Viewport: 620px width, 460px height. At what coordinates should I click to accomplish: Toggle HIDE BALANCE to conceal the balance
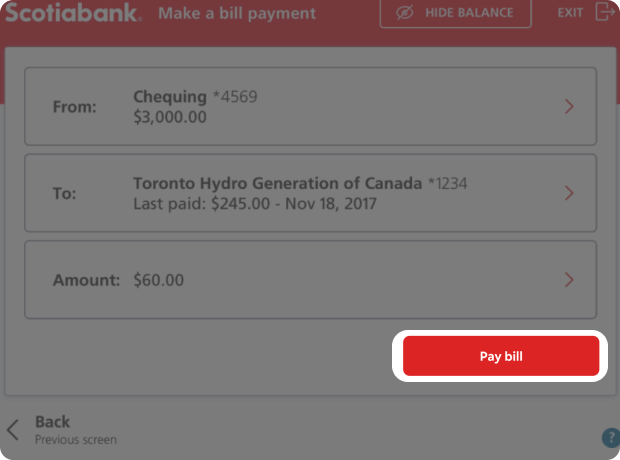(x=470, y=13)
